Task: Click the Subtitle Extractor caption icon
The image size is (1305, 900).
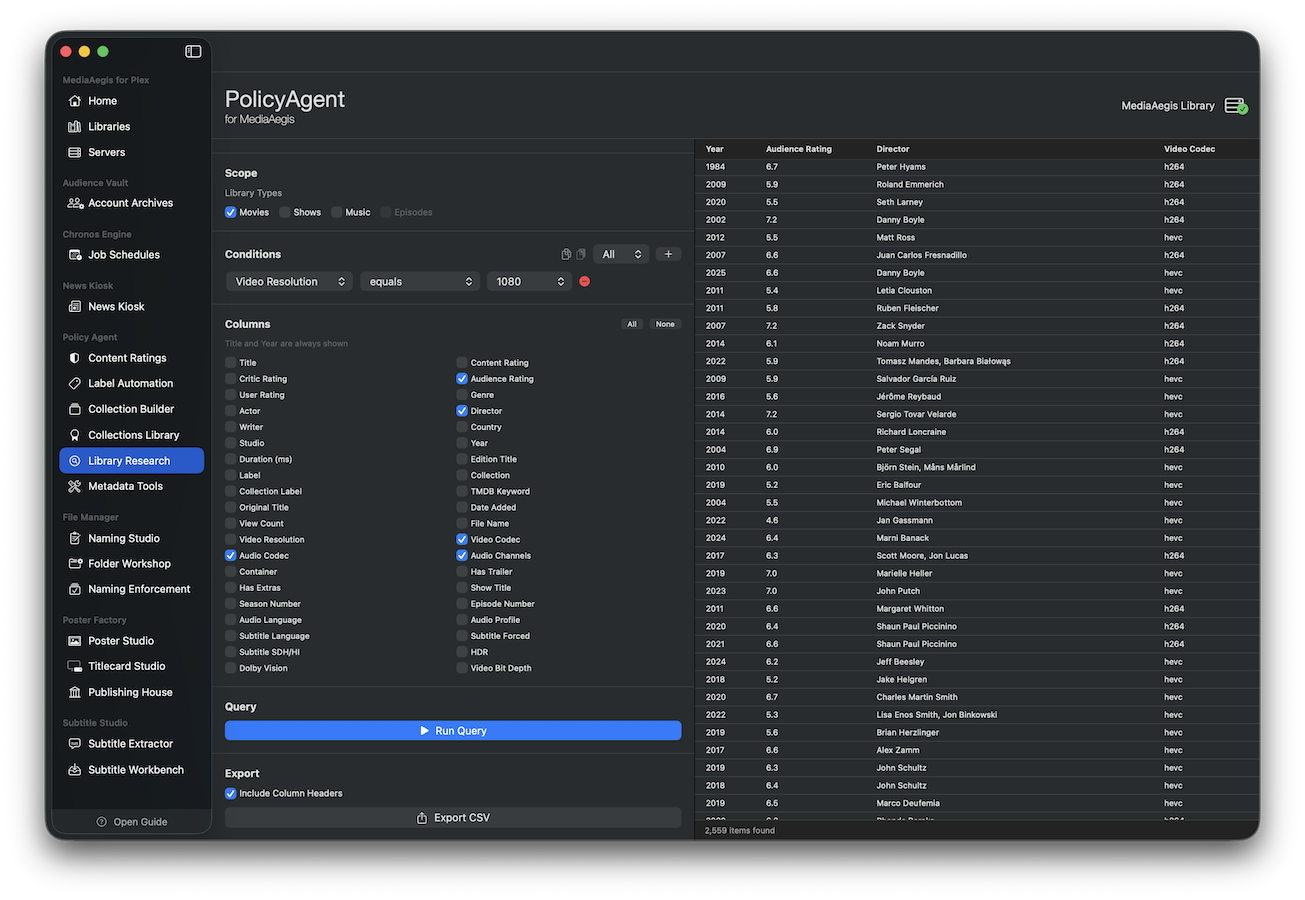Action: pyautogui.click(x=75, y=744)
